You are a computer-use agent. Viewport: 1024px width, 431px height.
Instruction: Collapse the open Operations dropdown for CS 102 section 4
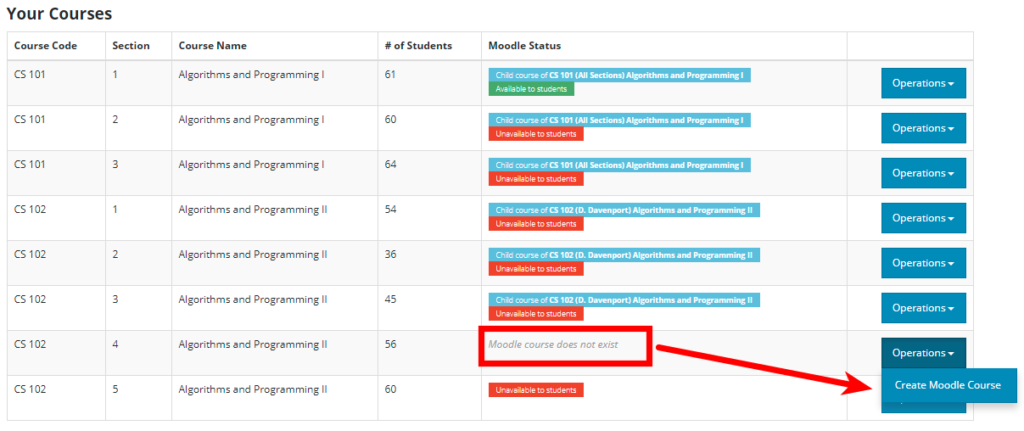point(922,353)
